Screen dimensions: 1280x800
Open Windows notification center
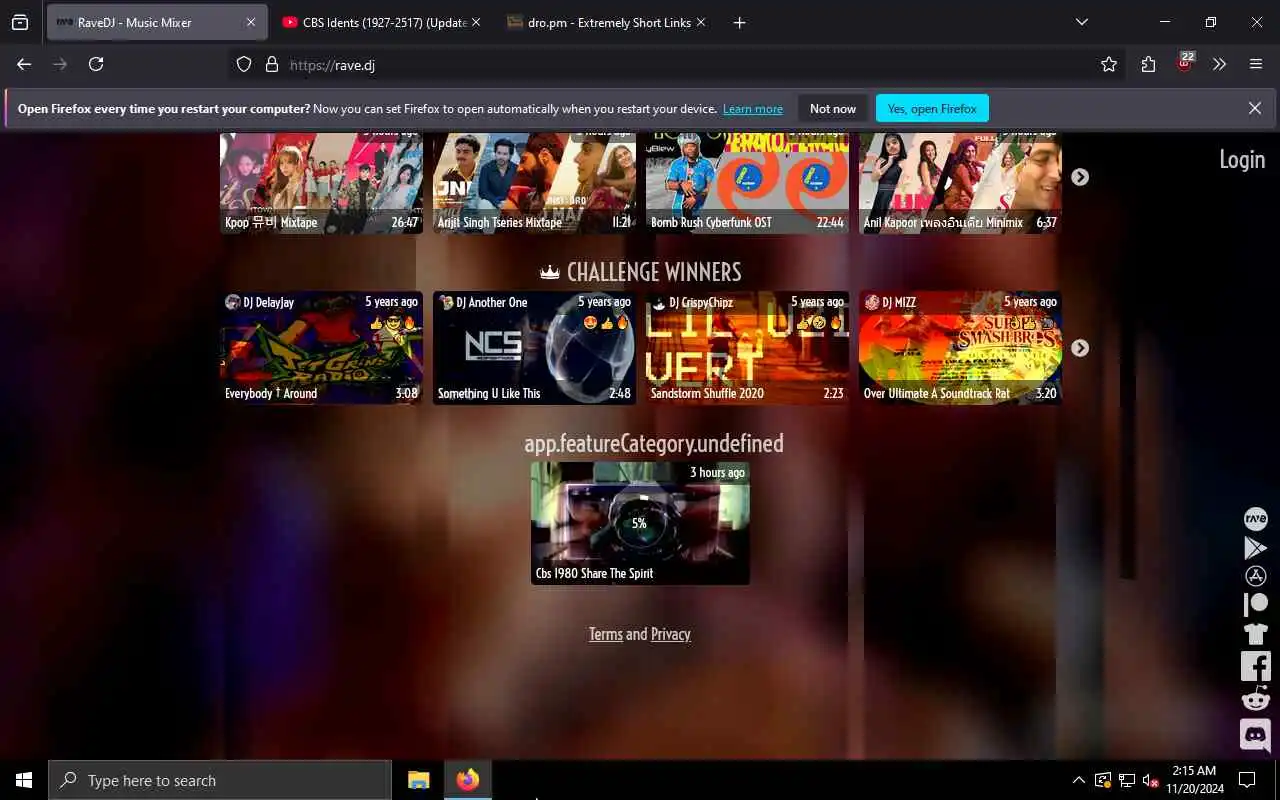(x=1247, y=780)
